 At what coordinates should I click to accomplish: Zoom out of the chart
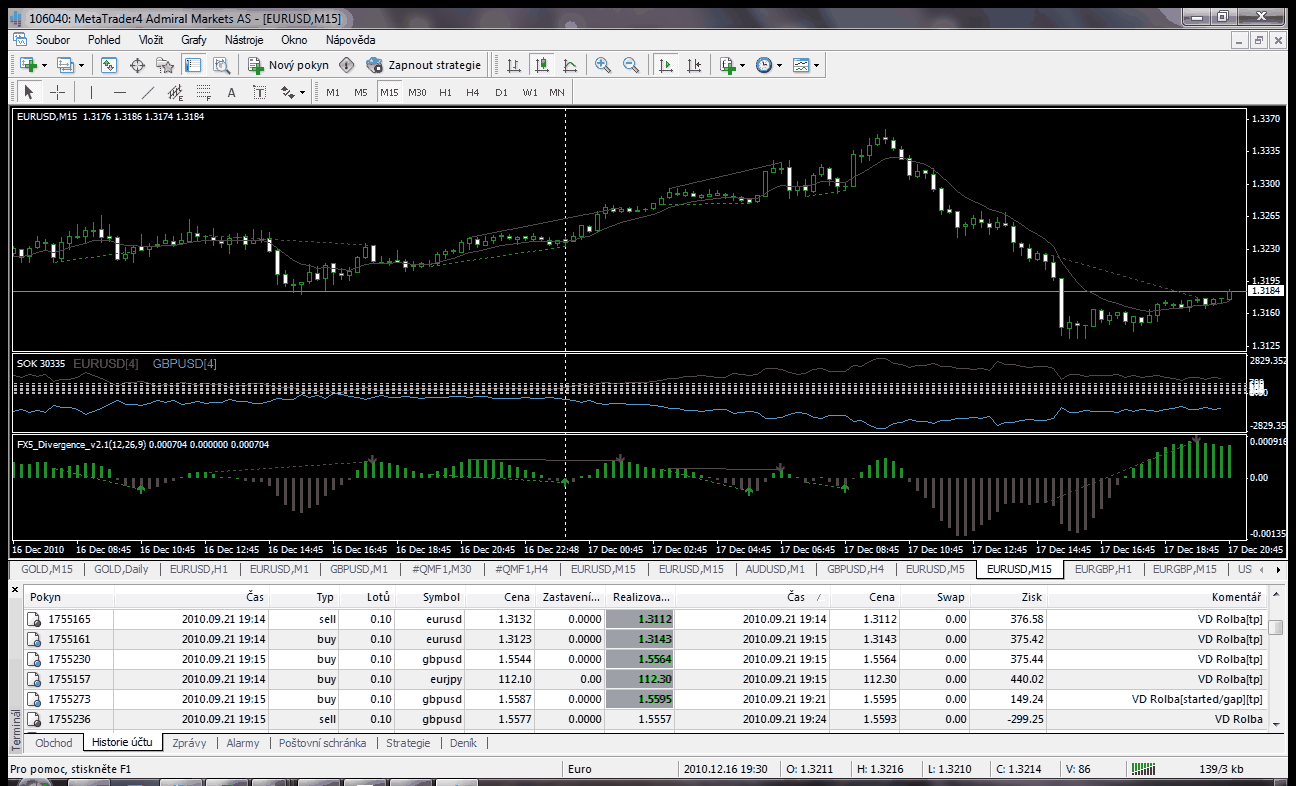(631, 65)
